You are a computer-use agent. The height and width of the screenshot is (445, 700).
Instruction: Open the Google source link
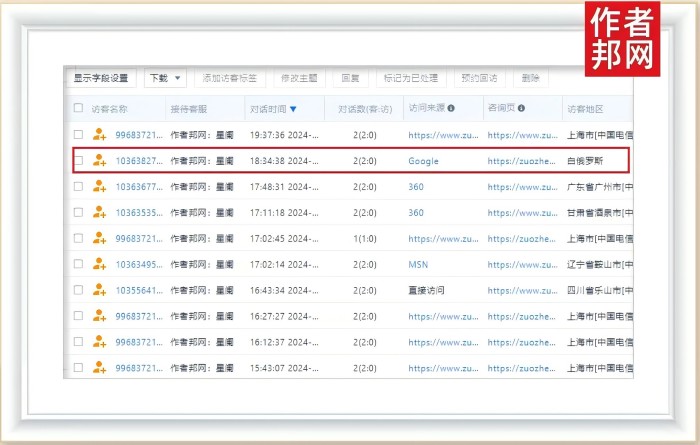click(x=423, y=160)
